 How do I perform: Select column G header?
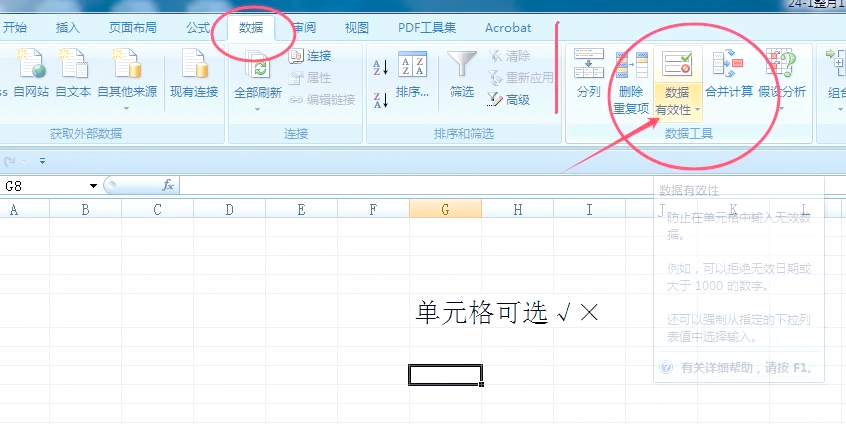445,209
